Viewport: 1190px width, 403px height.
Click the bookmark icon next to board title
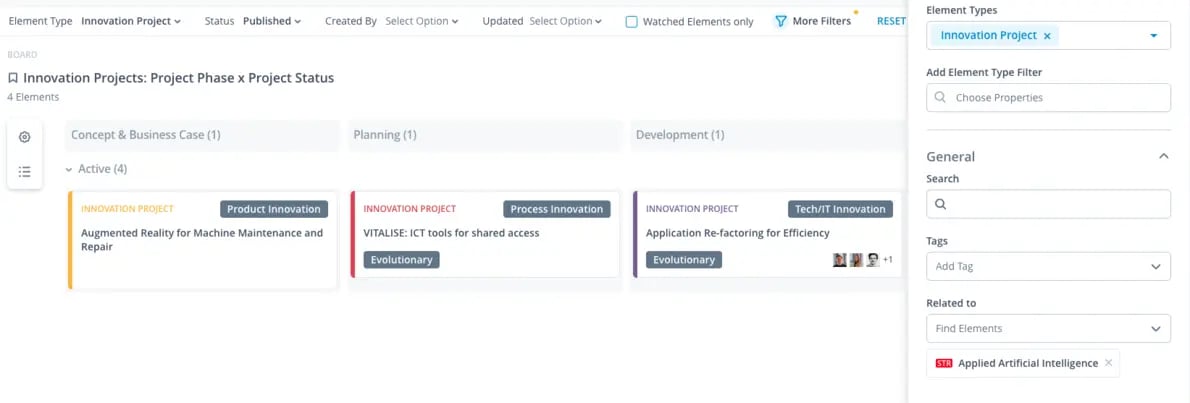[13, 77]
